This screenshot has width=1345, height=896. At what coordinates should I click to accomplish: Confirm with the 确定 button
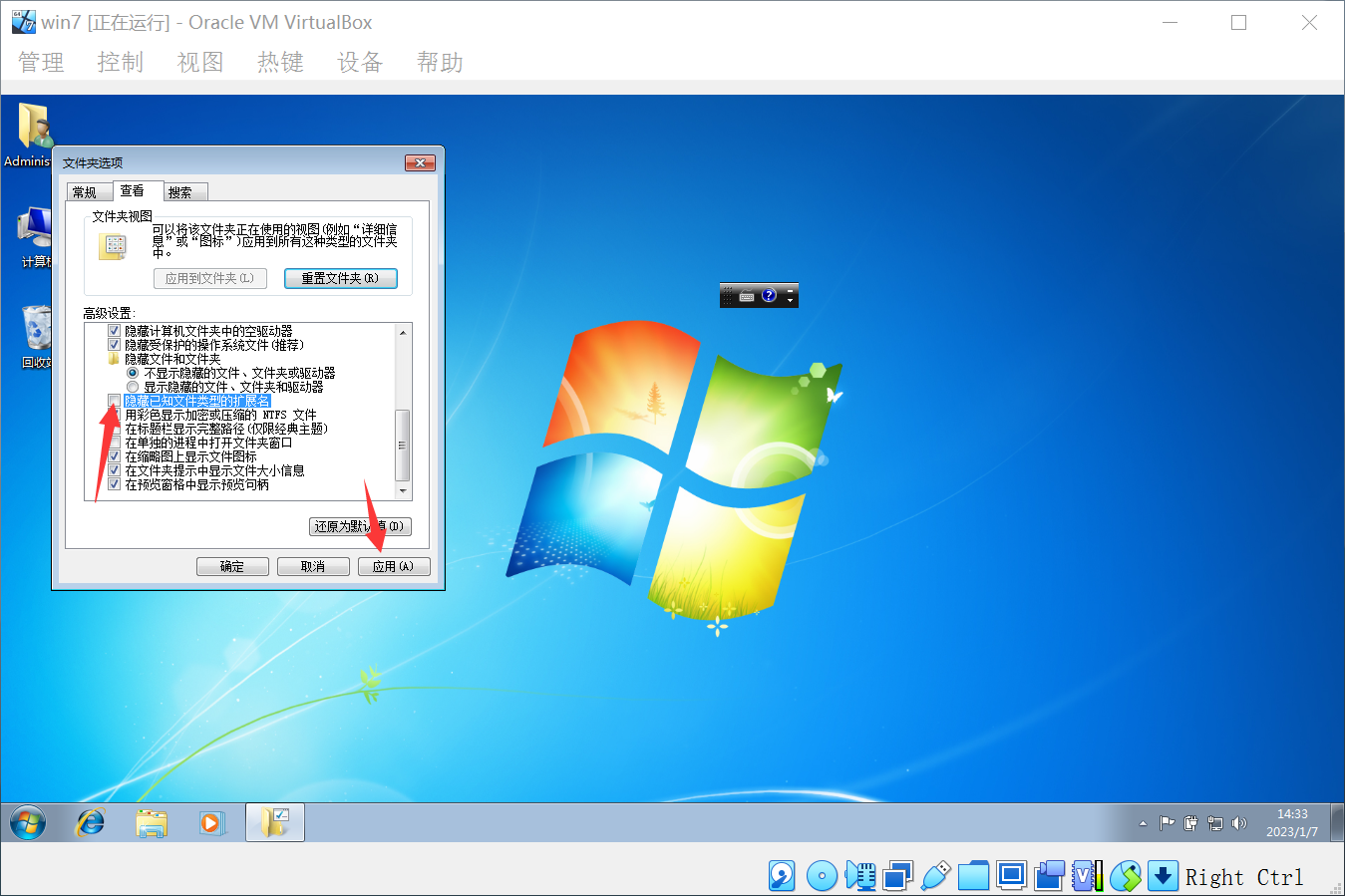coord(232,566)
